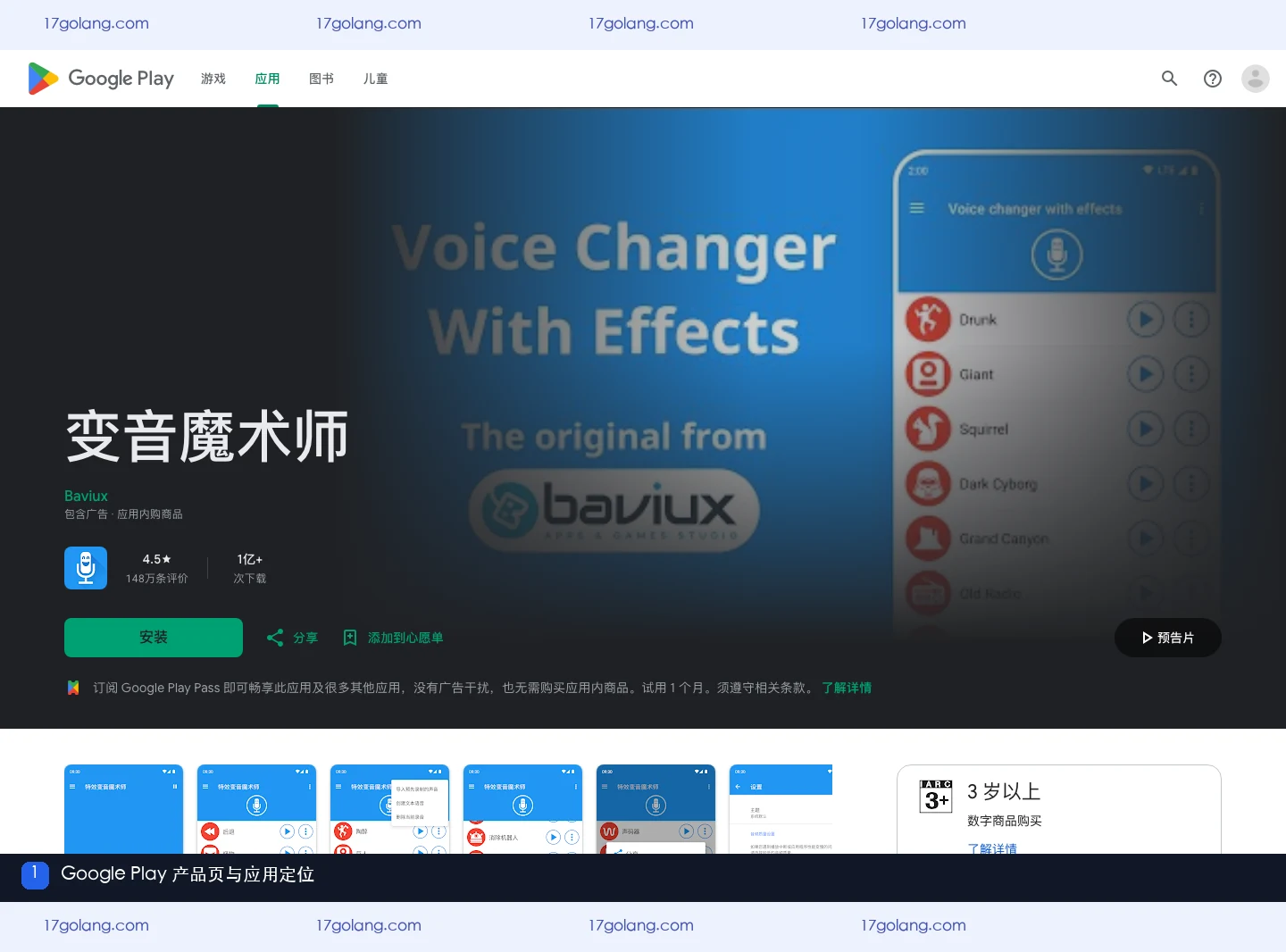Click the green 安装 button
This screenshot has width=1286, height=952.
pos(154,638)
